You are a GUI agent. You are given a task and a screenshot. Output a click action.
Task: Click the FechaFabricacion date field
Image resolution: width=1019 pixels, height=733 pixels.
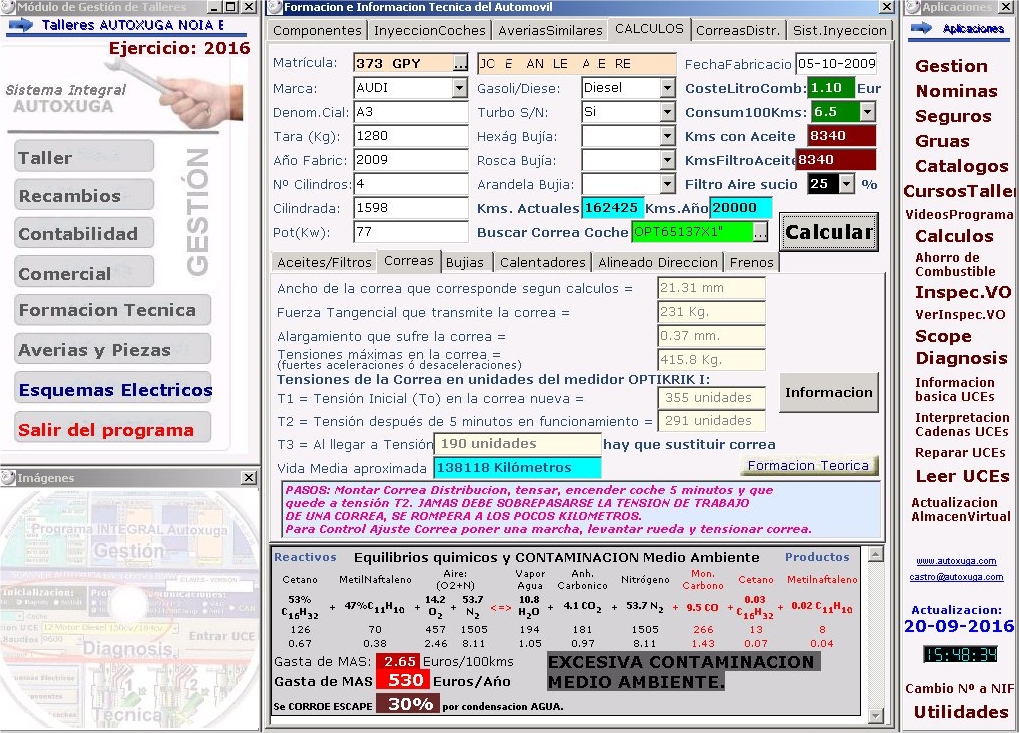pos(836,64)
